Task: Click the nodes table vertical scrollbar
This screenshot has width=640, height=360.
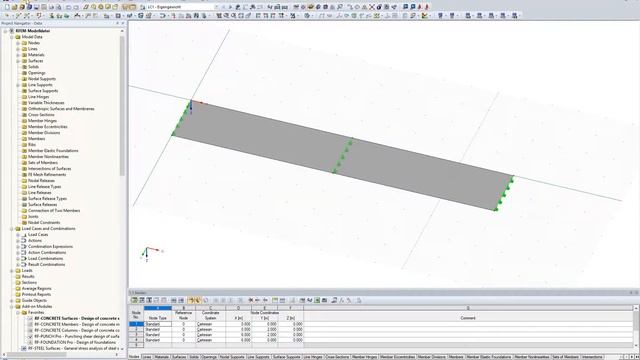Action: click(636, 322)
